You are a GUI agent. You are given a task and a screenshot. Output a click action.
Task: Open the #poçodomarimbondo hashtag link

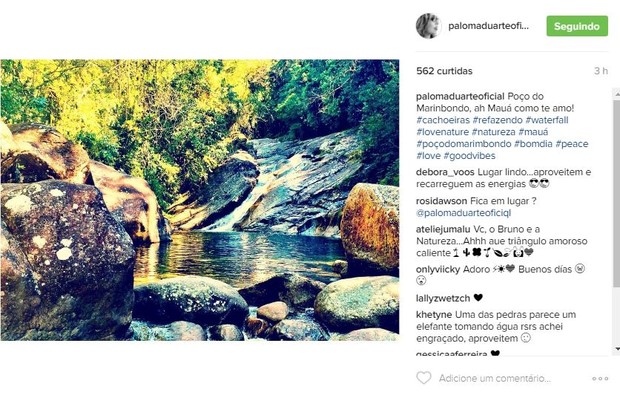[x=463, y=144]
